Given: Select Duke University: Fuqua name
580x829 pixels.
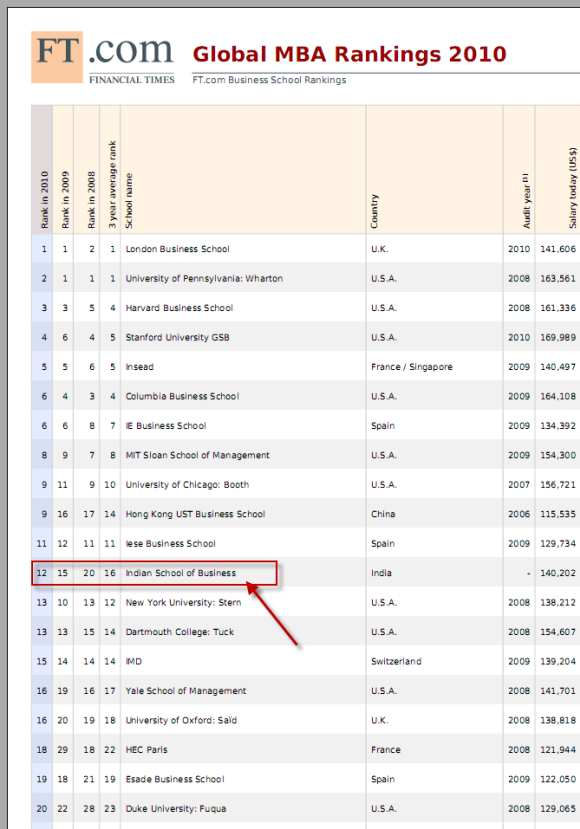Looking at the screenshot, I should point(176,809).
